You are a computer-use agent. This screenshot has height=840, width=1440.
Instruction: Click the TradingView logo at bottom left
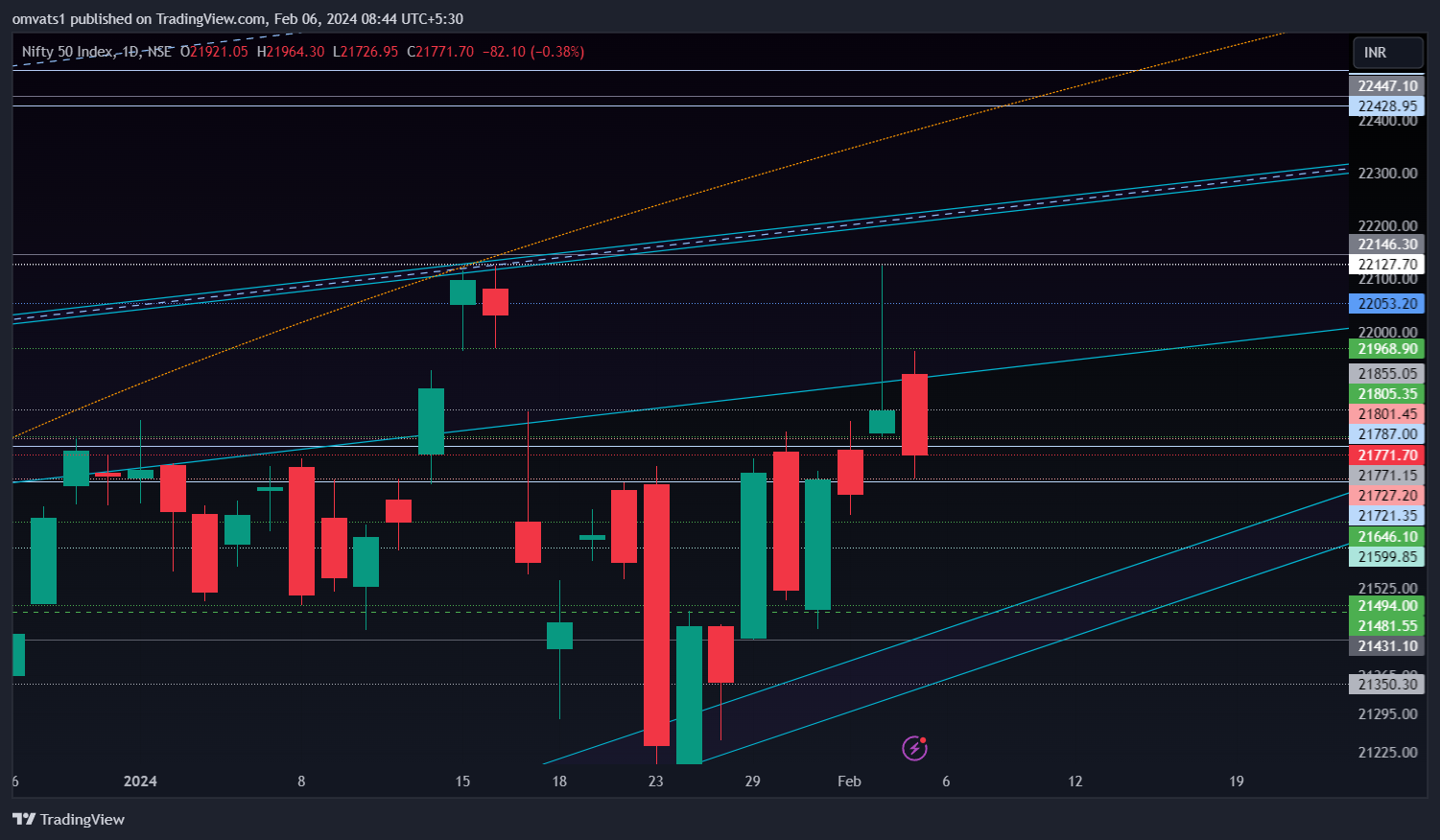tap(68, 819)
